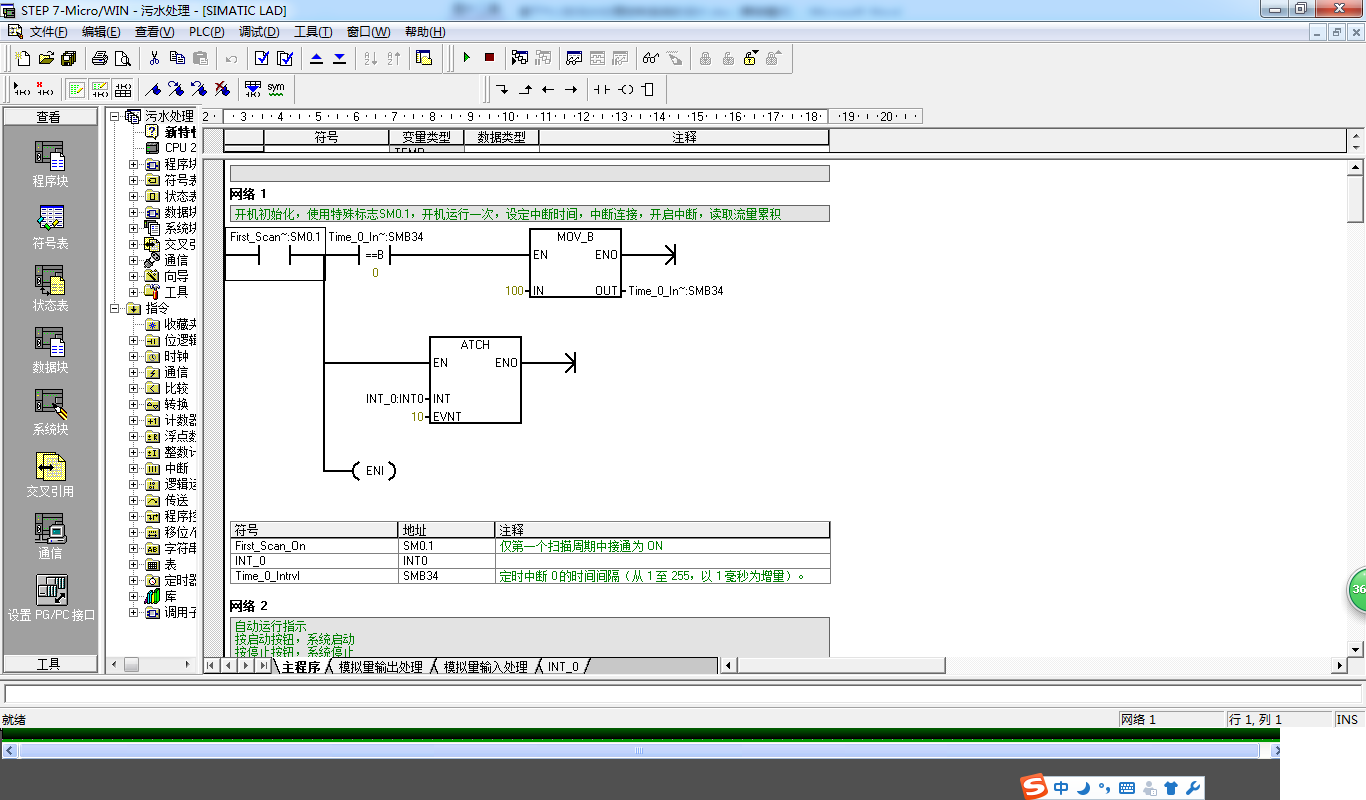Select the MOV_B box in network 1
Viewport: 1366px width, 800px height.
575,263
